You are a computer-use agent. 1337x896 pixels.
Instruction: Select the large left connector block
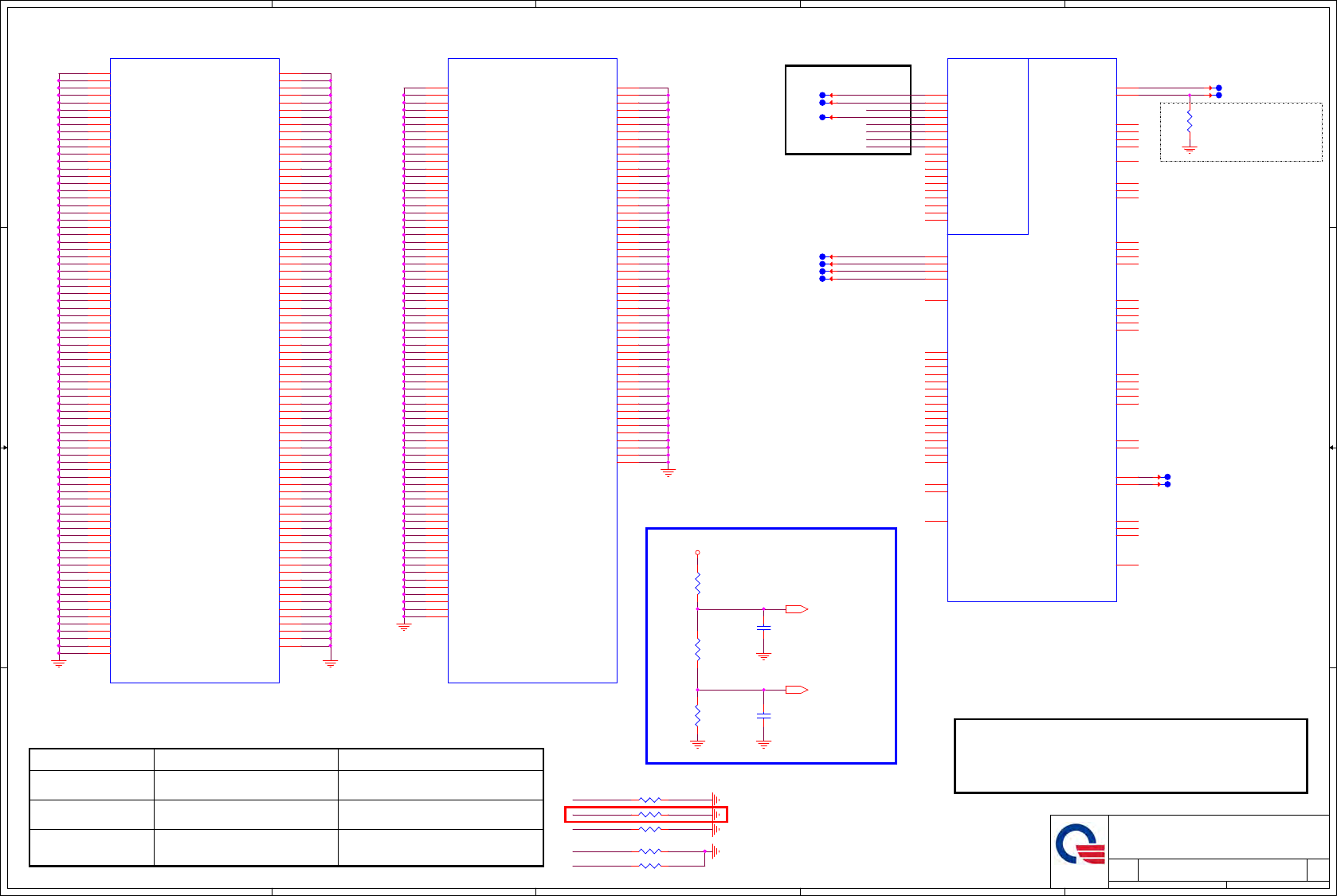(194, 370)
